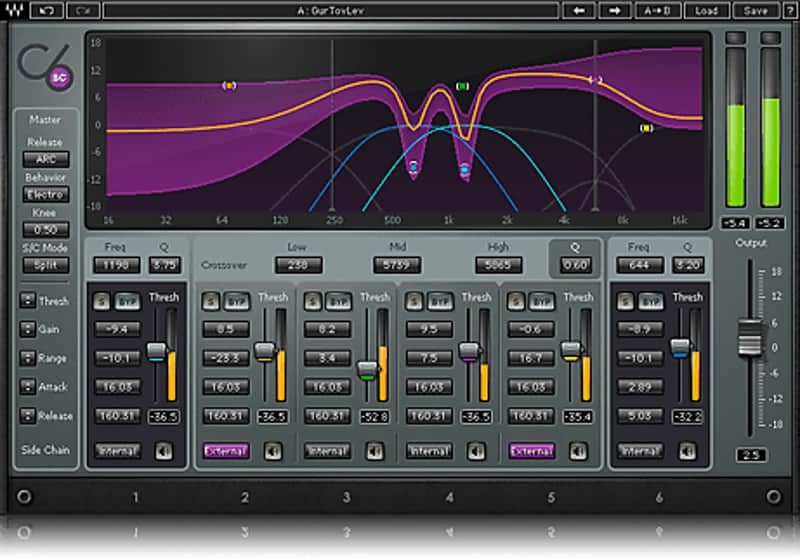Open the Release mode ARC selector
Screen dimensions: 800x558
click(46, 159)
